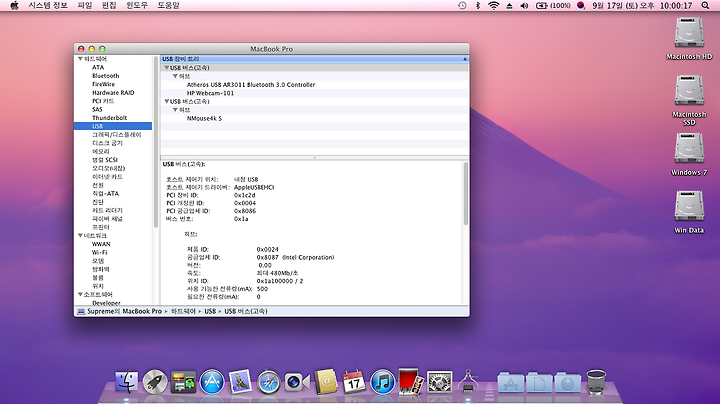The width and height of the screenshot is (720, 404).
Task: Click sort arrow in USB 장비 트리 header
Action: (465, 59)
